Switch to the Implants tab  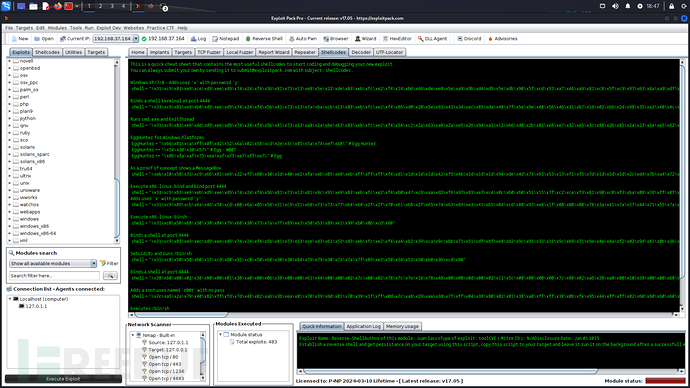click(x=159, y=52)
